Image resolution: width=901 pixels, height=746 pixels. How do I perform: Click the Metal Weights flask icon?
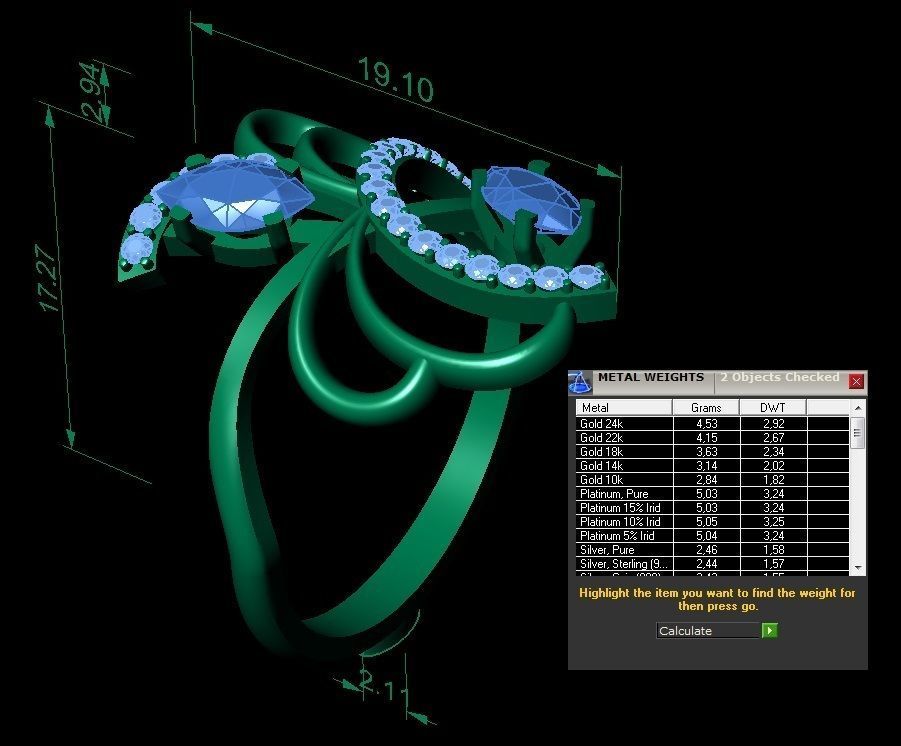pyautogui.click(x=579, y=382)
